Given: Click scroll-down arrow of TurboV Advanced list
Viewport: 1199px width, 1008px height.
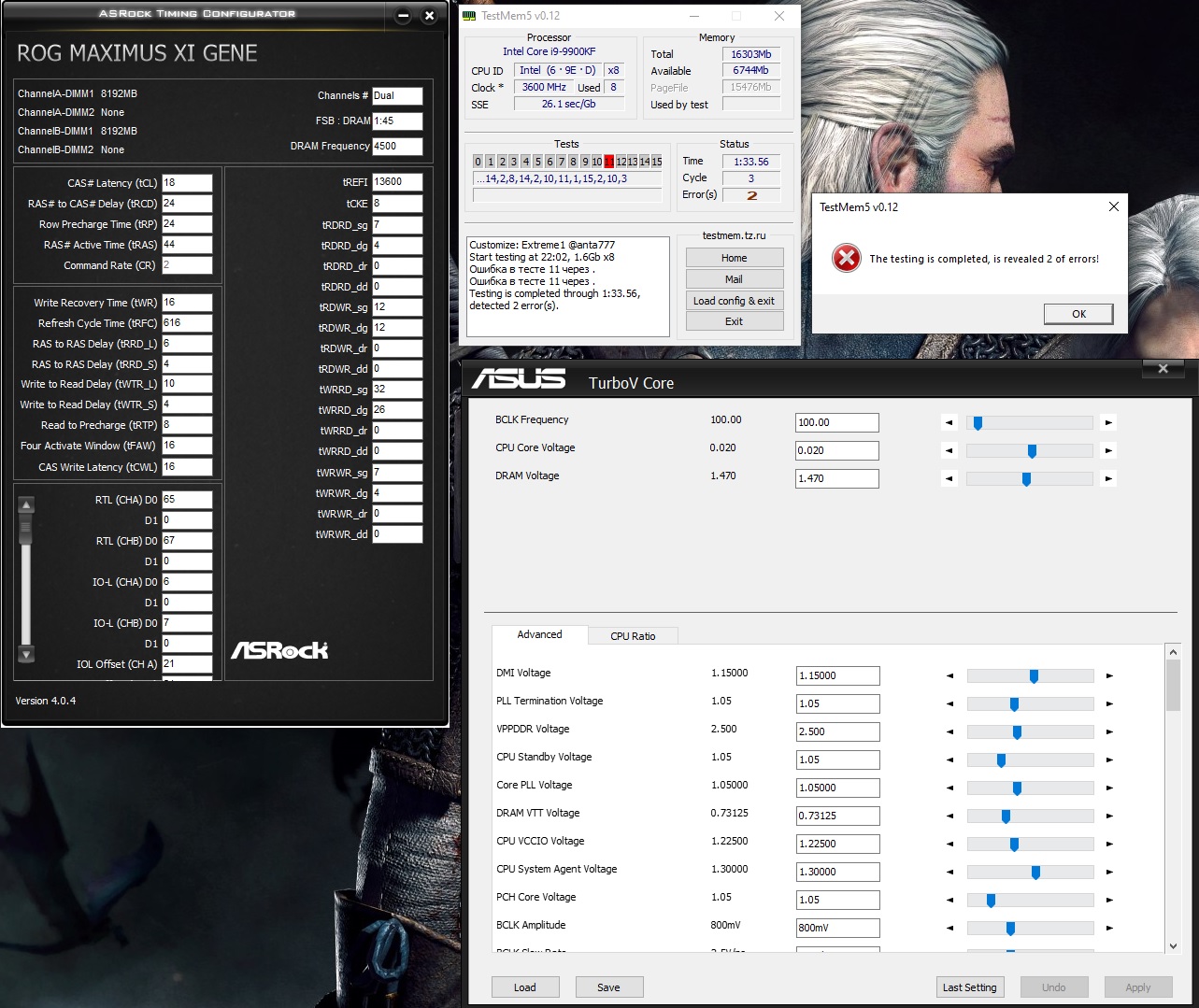Looking at the screenshot, I should pyautogui.click(x=1173, y=945).
